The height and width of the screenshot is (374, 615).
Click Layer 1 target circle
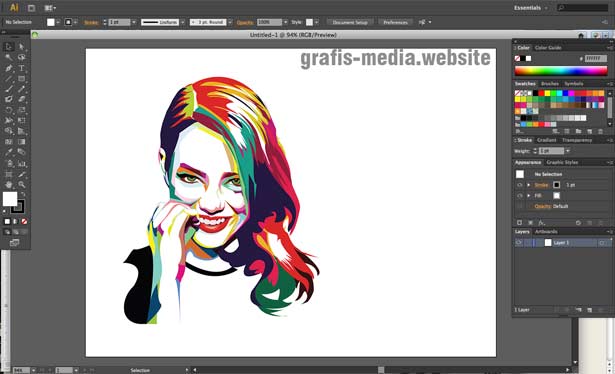[x=602, y=243]
